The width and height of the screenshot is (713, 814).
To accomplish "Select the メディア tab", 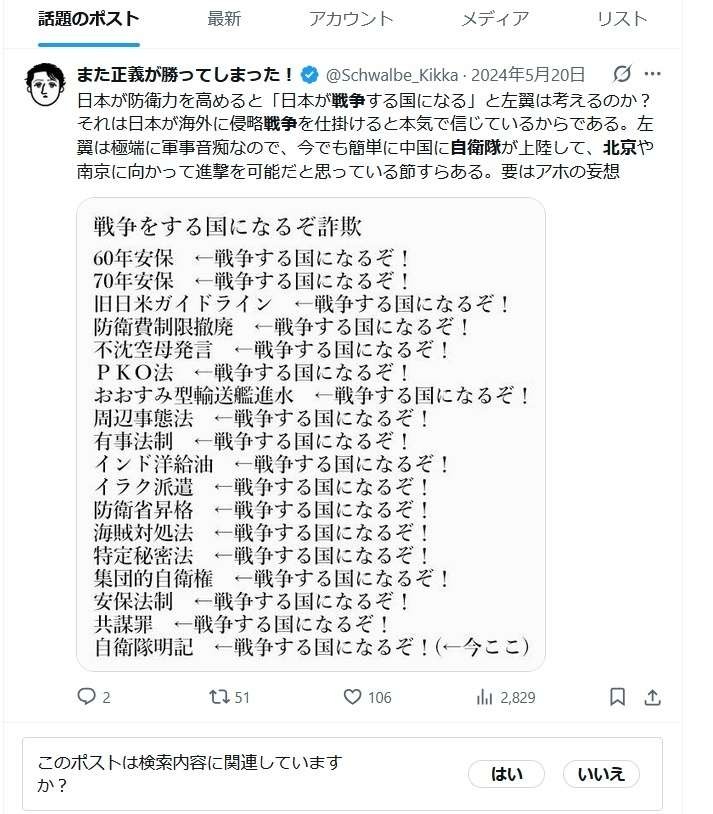I will coord(495,19).
